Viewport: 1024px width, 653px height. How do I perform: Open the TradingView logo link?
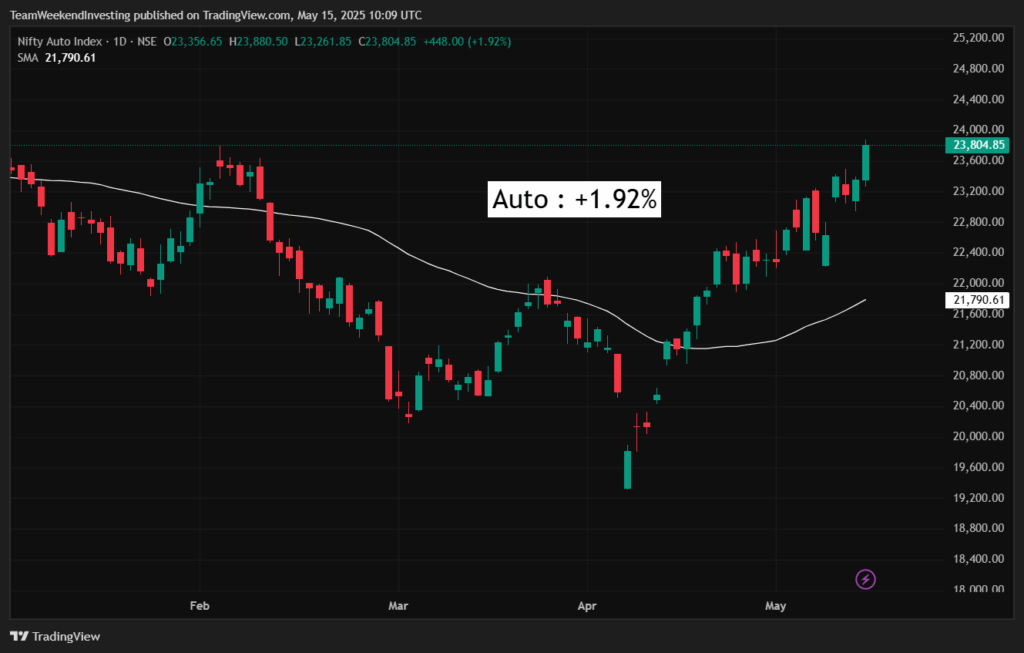pos(56,637)
